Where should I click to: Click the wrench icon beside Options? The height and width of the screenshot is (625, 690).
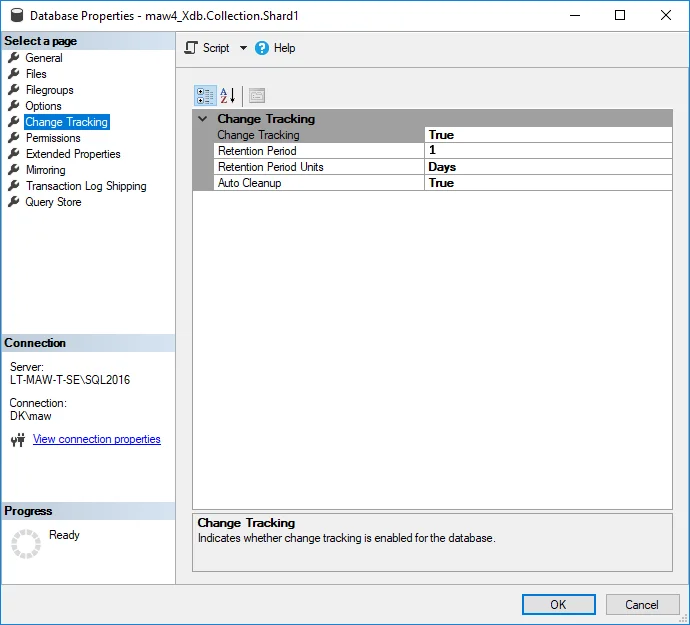tap(14, 106)
